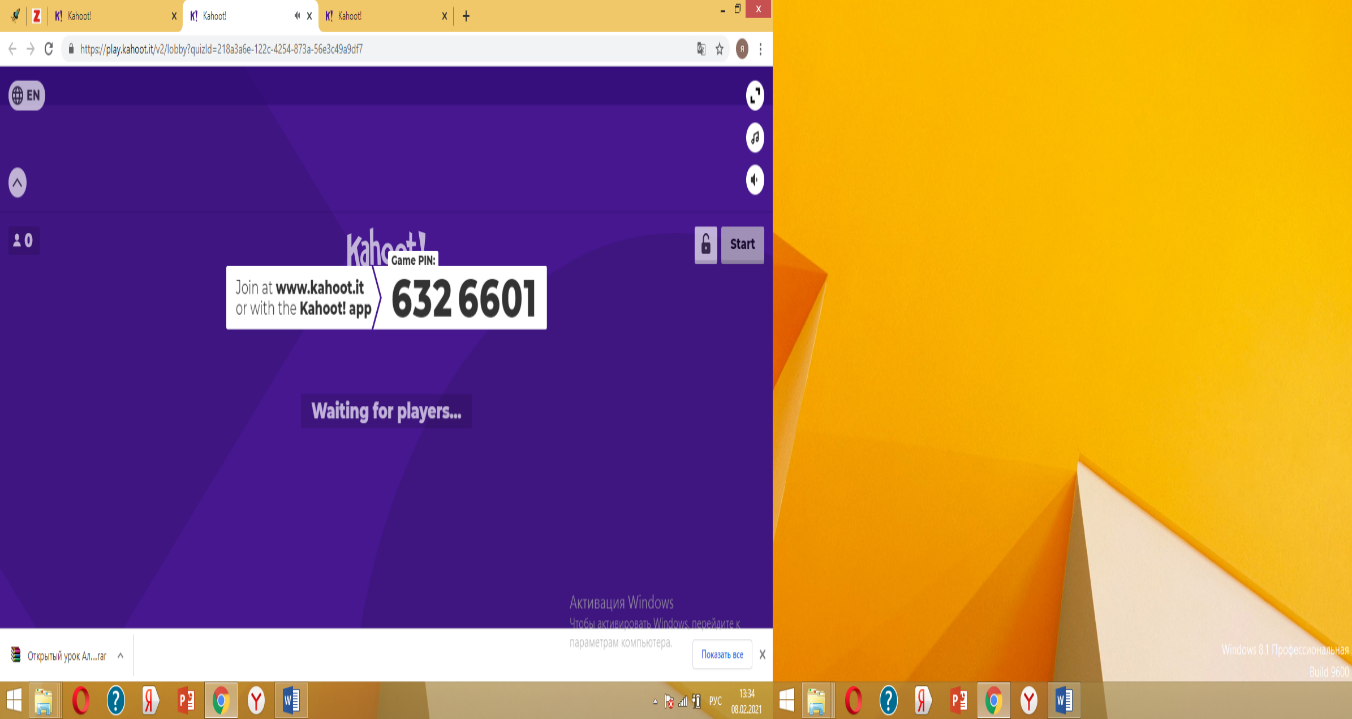The height and width of the screenshot is (719, 1352).
Task: Toggle fullscreen mode in Kahoot lobby
Action: coord(755,96)
